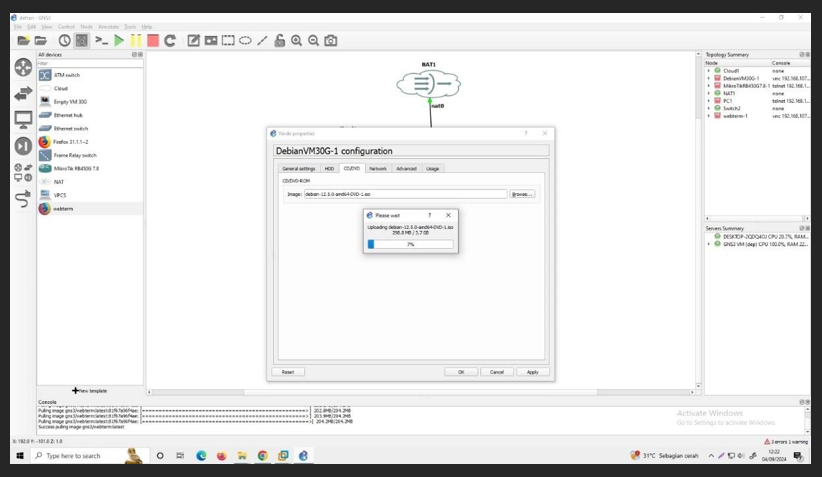This screenshot has height=477, width=822.
Task: Open File Explorer from the taskbar
Action: point(242,456)
